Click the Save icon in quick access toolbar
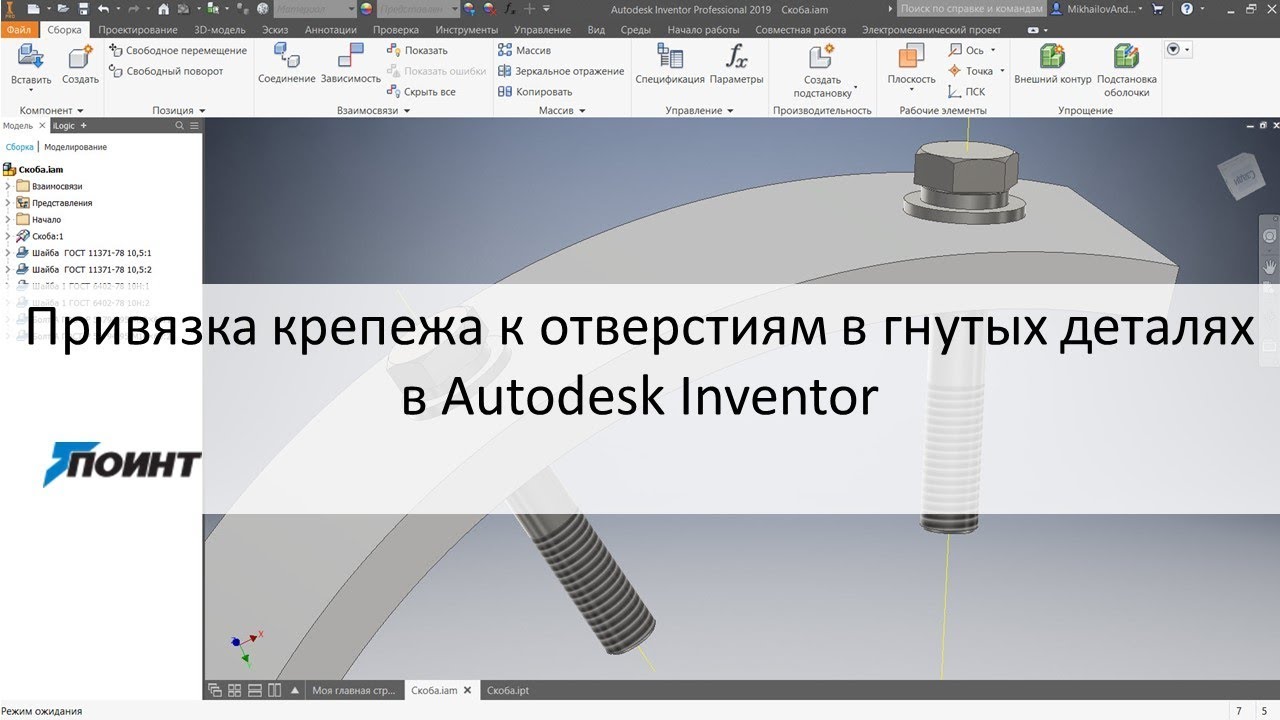Image resolution: width=1280 pixels, height=720 pixels. (x=84, y=8)
